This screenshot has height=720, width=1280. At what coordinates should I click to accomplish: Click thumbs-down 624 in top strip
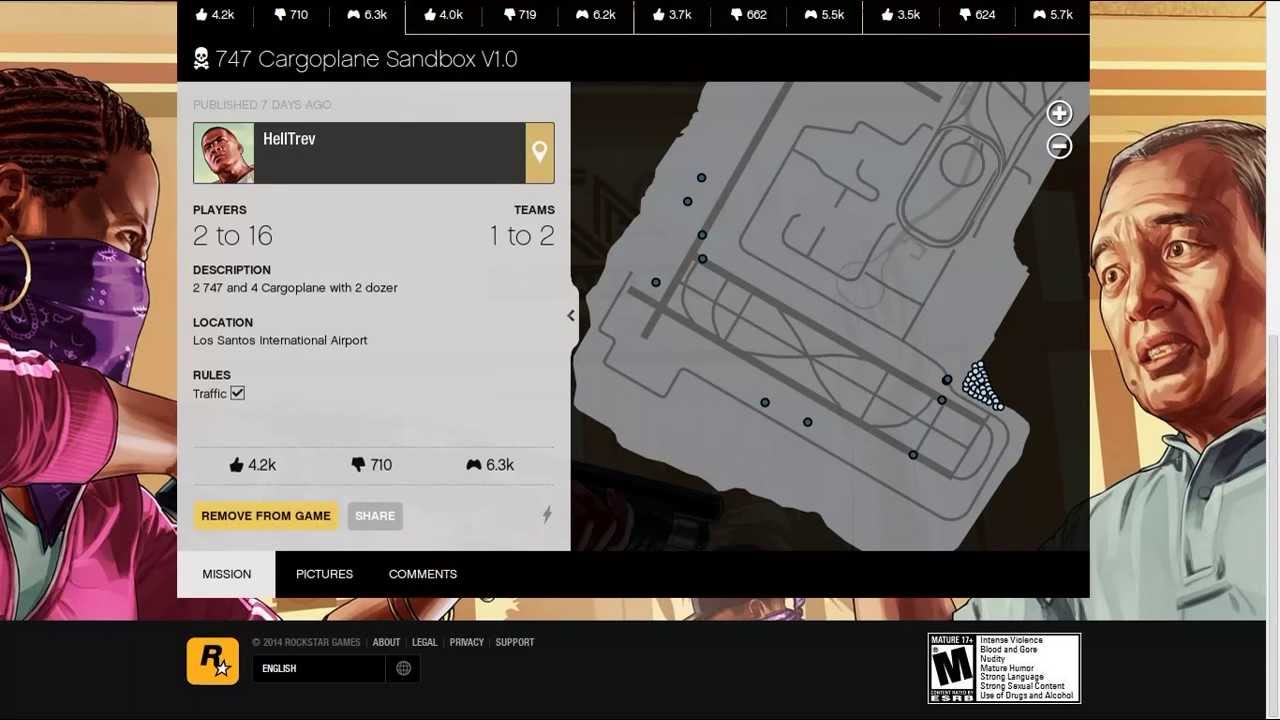point(977,15)
